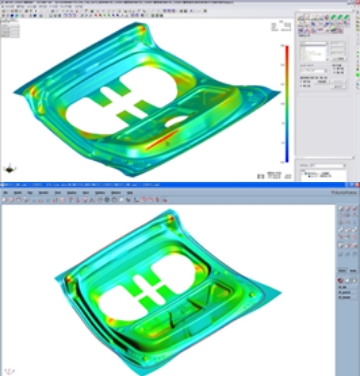Select the first radio option in upper right panel

tap(334, 69)
